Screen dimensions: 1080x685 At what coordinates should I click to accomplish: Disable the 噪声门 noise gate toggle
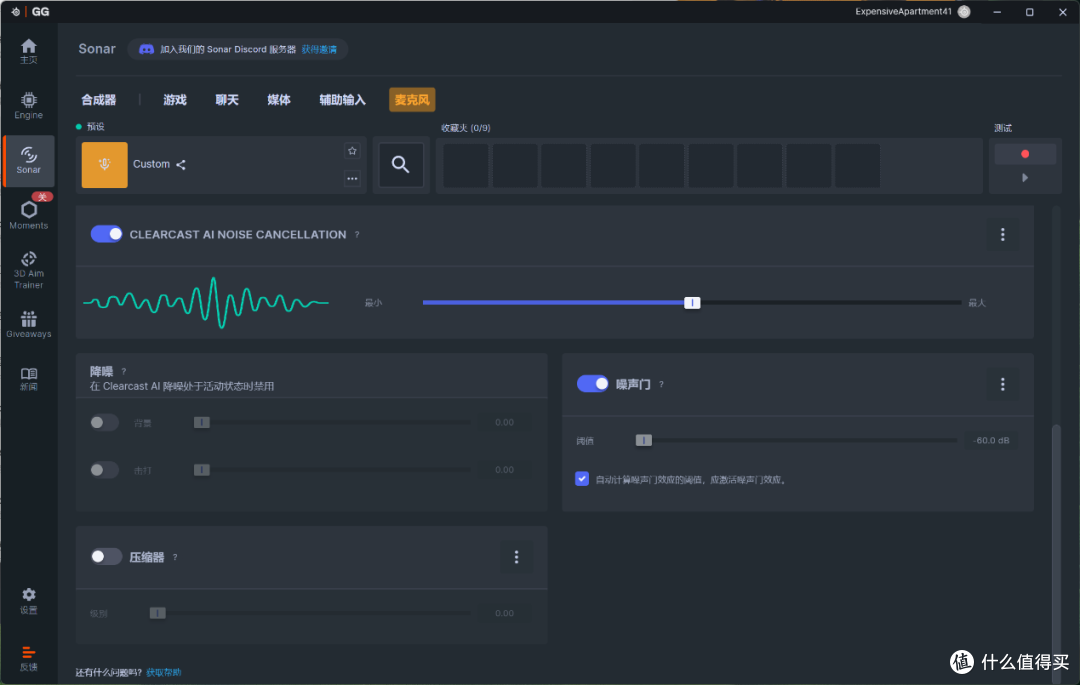pyautogui.click(x=592, y=383)
